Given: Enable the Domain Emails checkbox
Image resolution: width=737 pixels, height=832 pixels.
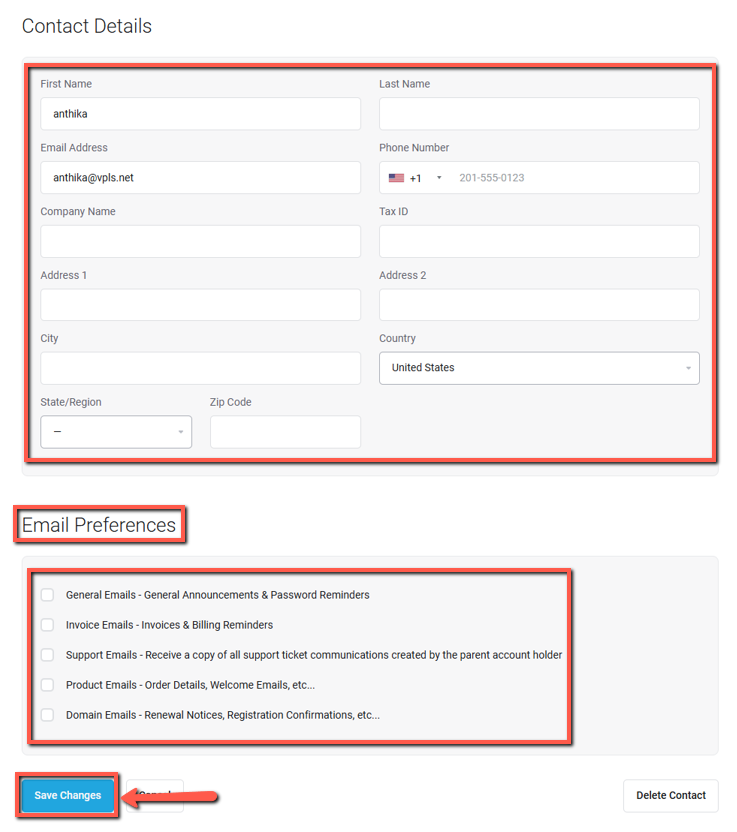Looking at the screenshot, I should (x=47, y=715).
